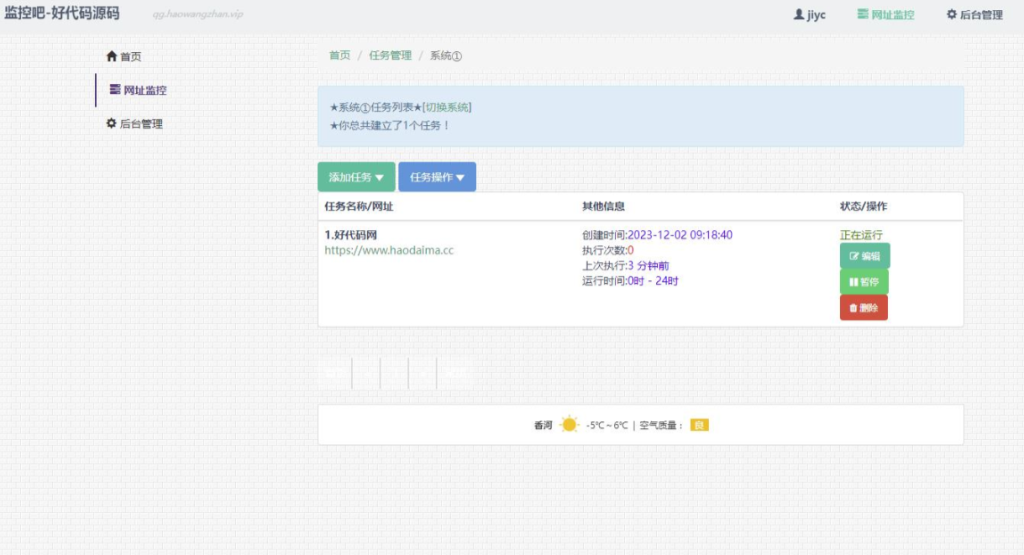This screenshot has width=1024, height=555.
Task: Open the jiyc user menu
Action: [x=810, y=14]
